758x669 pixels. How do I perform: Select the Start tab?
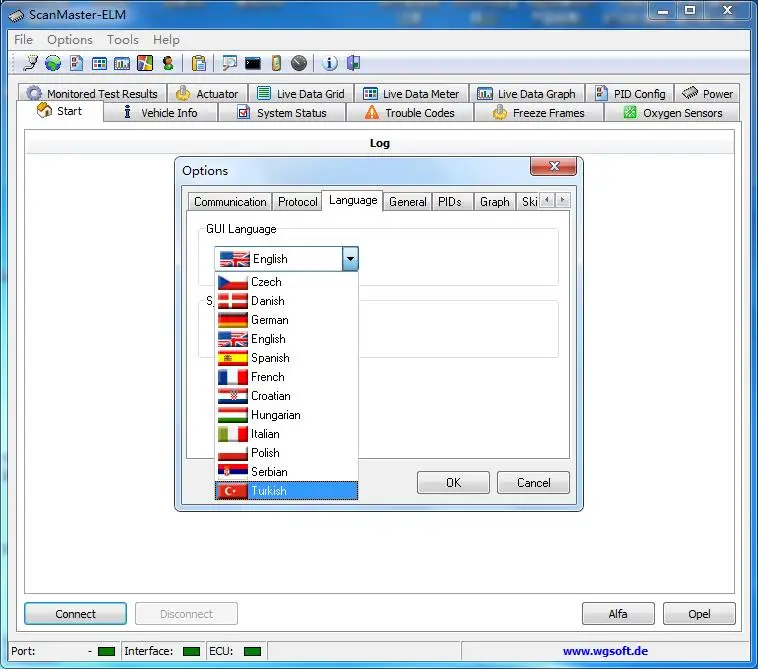pyautogui.click(x=60, y=111)
